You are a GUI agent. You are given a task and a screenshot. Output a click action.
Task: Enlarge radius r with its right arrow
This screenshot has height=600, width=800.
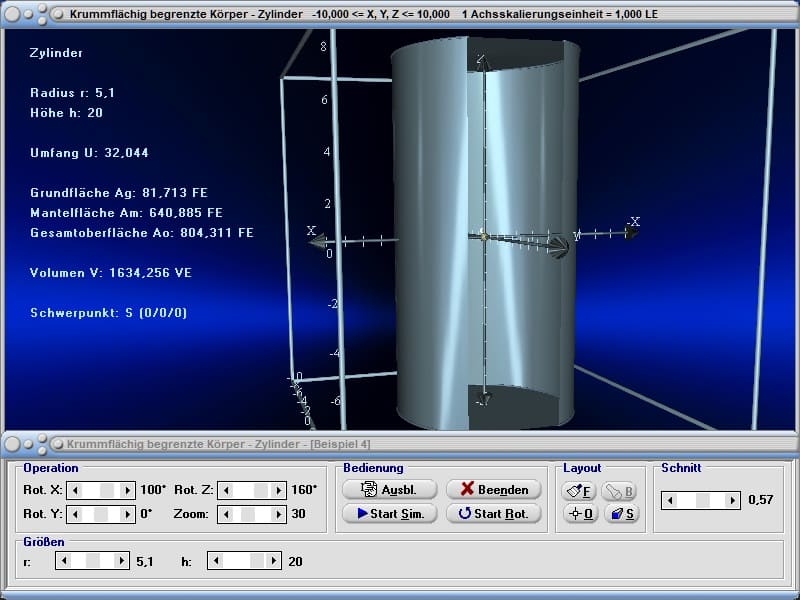coord(121,561)
